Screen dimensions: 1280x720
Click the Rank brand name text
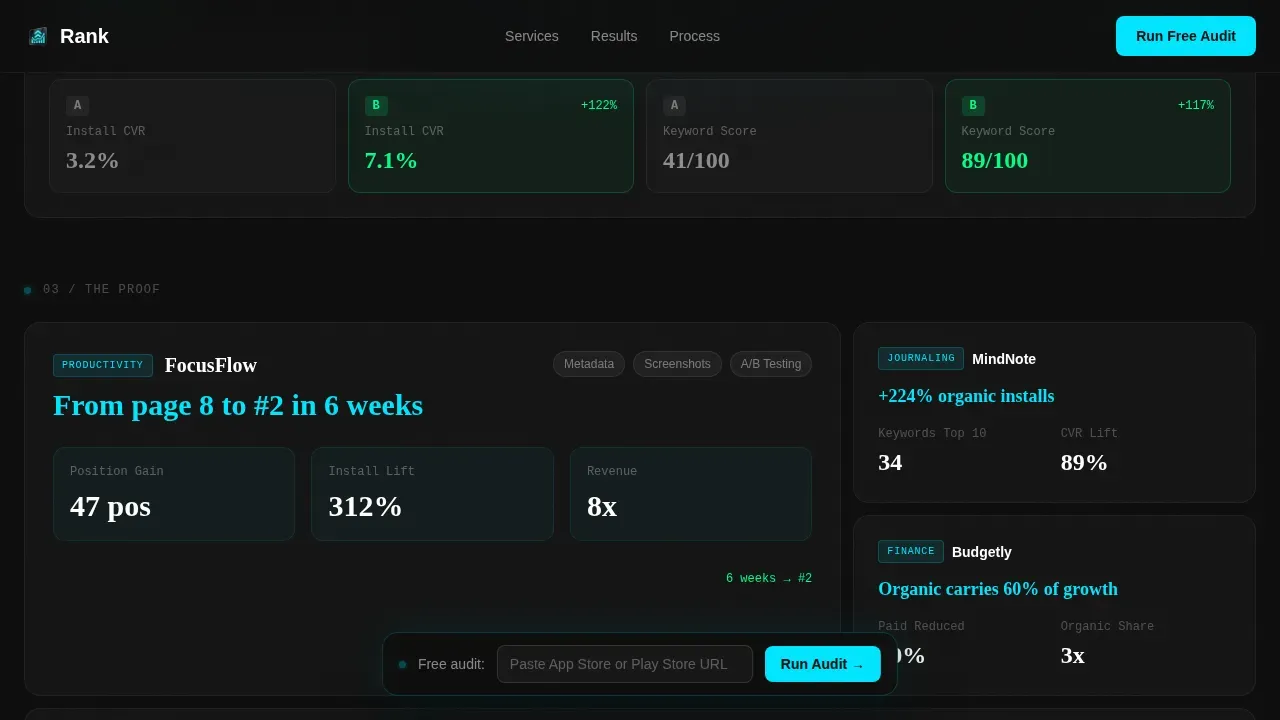click(84, 36)
